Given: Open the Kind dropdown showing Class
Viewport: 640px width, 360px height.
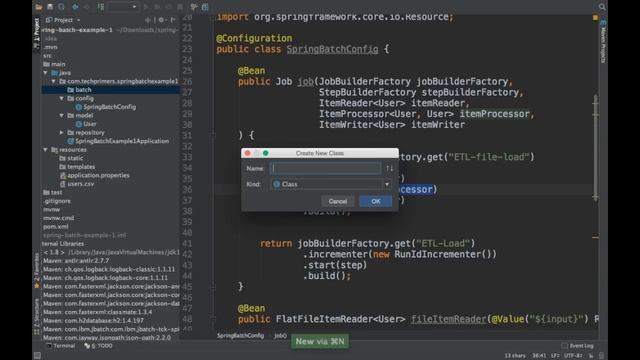Looking at the screenshot, I should click(x=331, y=184).
